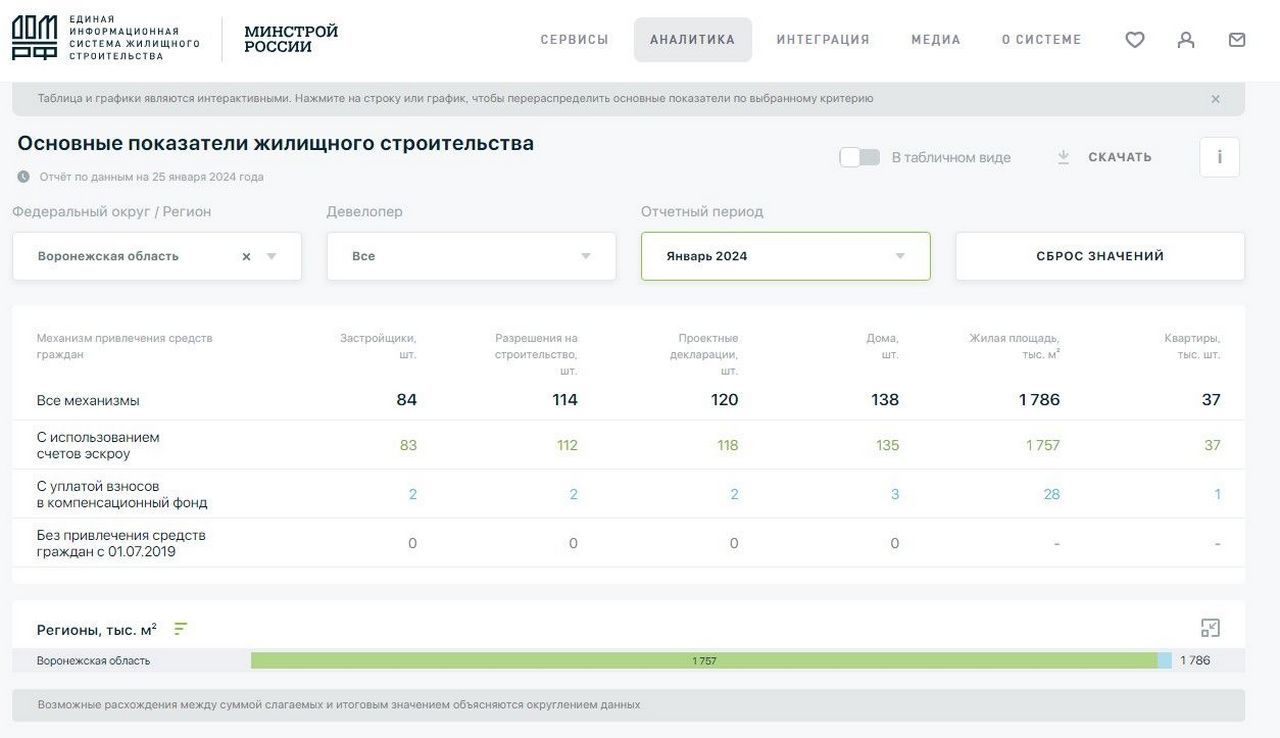The width and height of the screenshot is (1280, 738).
Task: Toggle "В табличном виде" switch
Action: click(860, 157)
